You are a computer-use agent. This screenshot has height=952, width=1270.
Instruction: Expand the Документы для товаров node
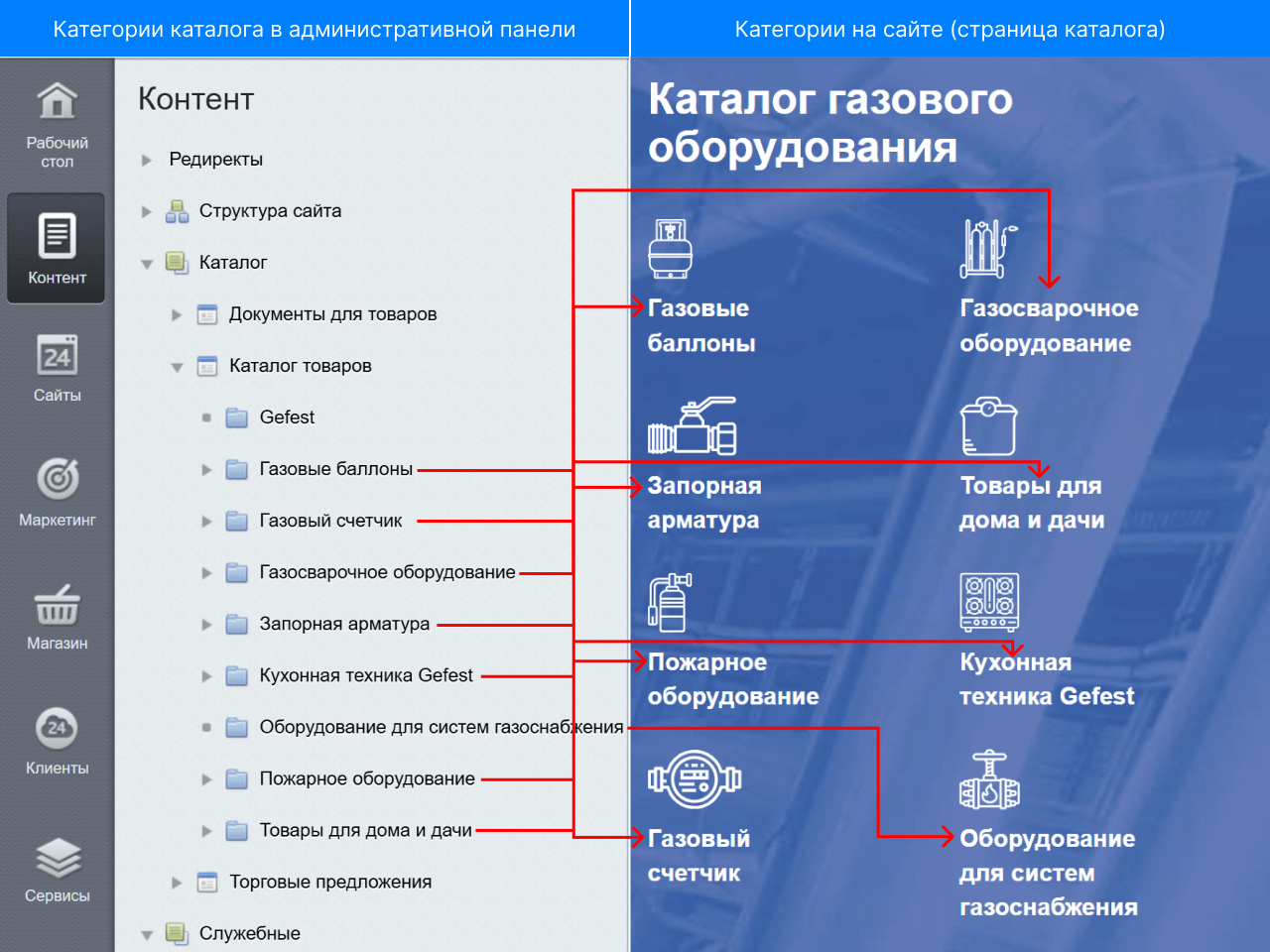(177, 314)
